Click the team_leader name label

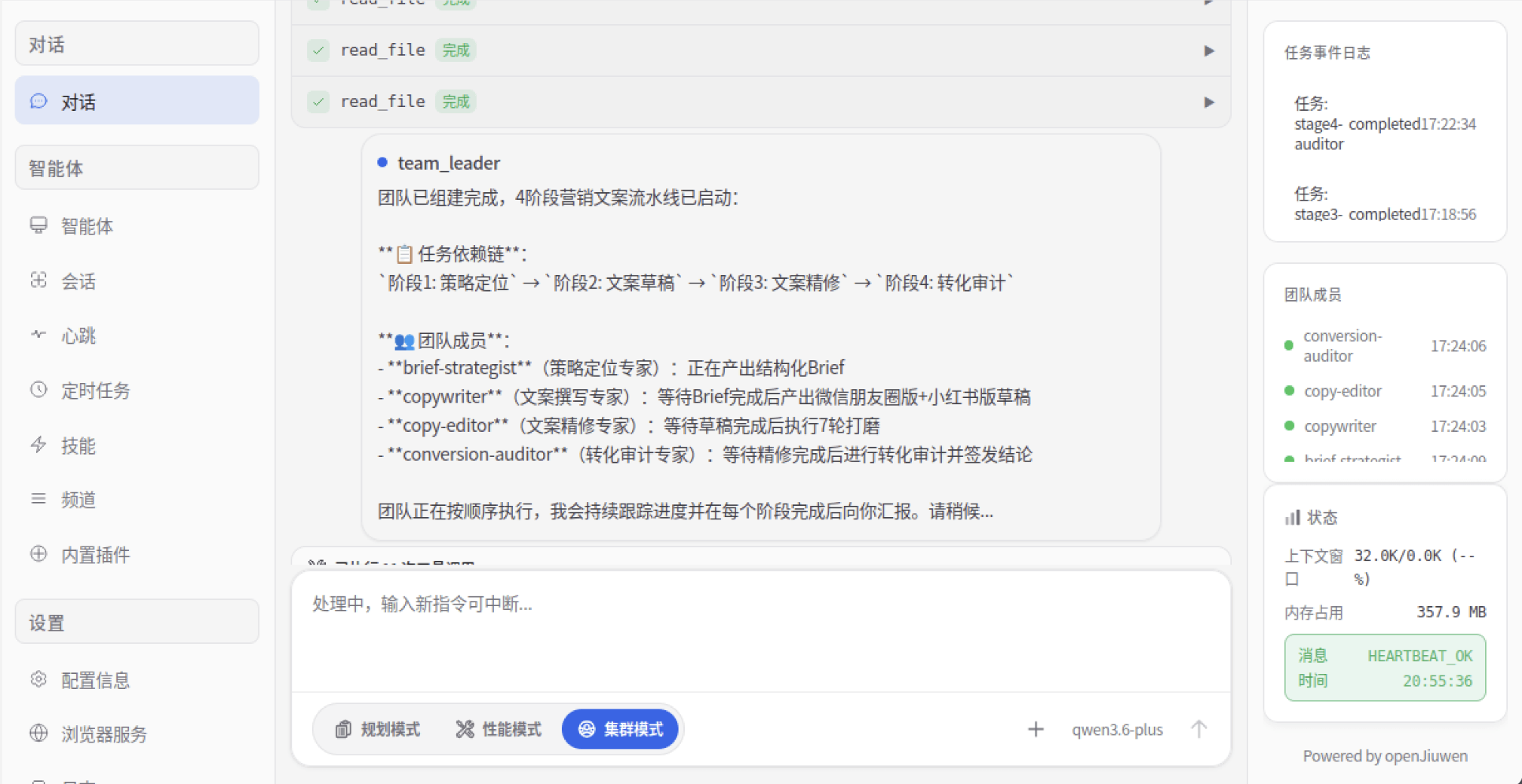click(449, 163)
